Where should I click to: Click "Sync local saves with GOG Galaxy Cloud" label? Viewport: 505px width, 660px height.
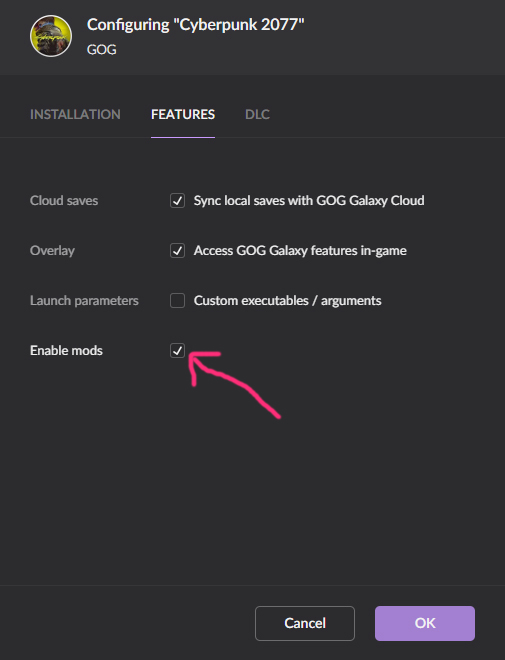[x=309, y=201]
